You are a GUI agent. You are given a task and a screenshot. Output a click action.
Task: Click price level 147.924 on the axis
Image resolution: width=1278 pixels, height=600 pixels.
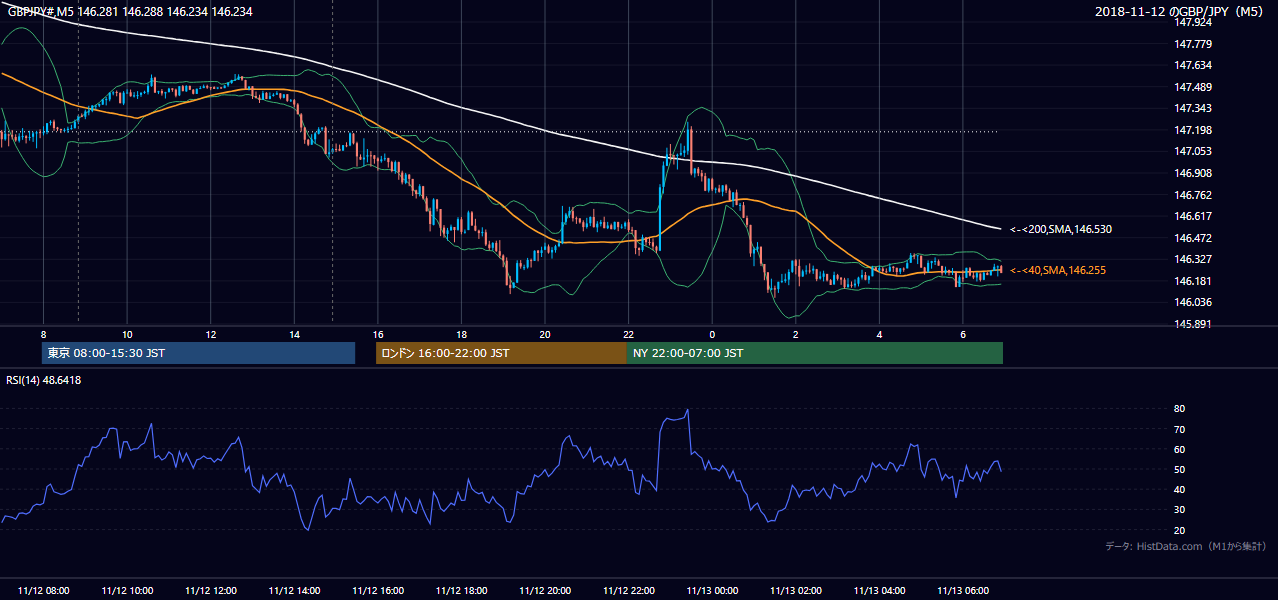click(x=1194, y=22)
